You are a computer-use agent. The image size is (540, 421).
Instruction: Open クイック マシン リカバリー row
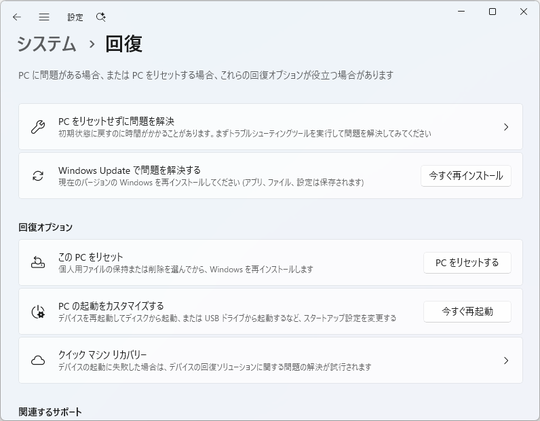coord(270,360)
